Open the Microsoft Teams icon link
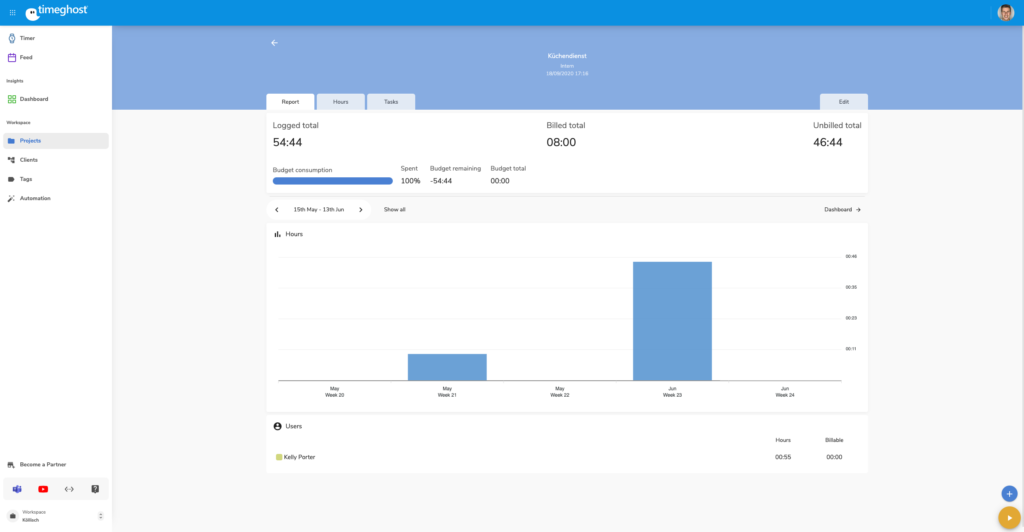1024x532 pixels. point(17,489)
